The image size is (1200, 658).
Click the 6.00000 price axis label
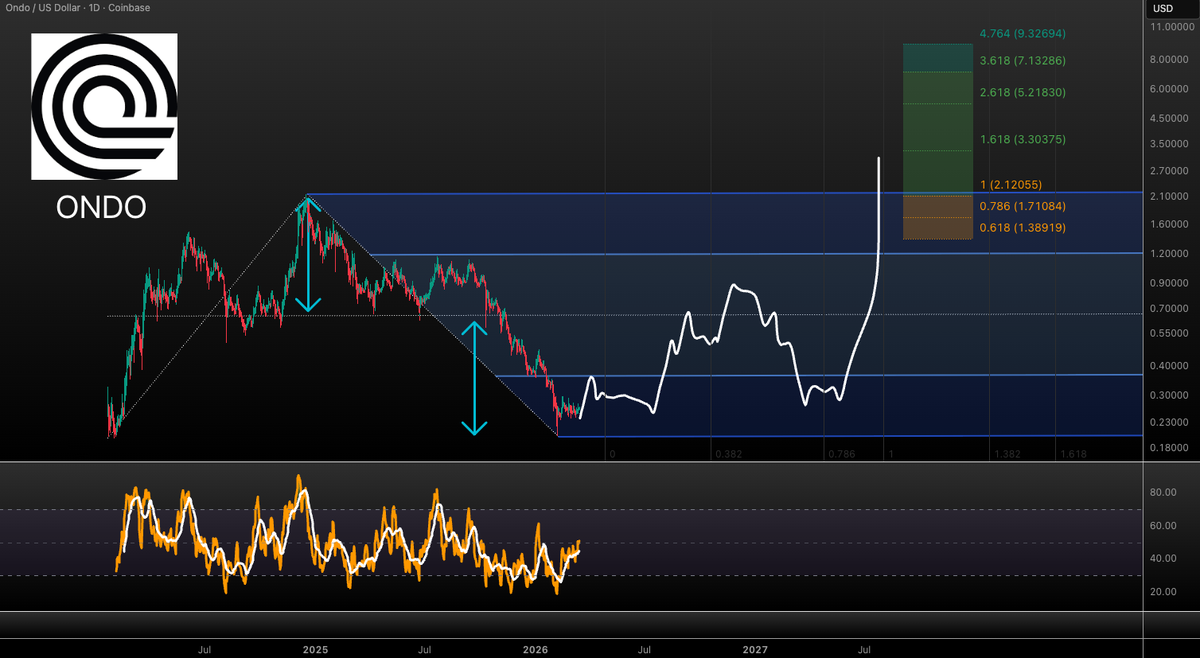[x=1171, y=89]
